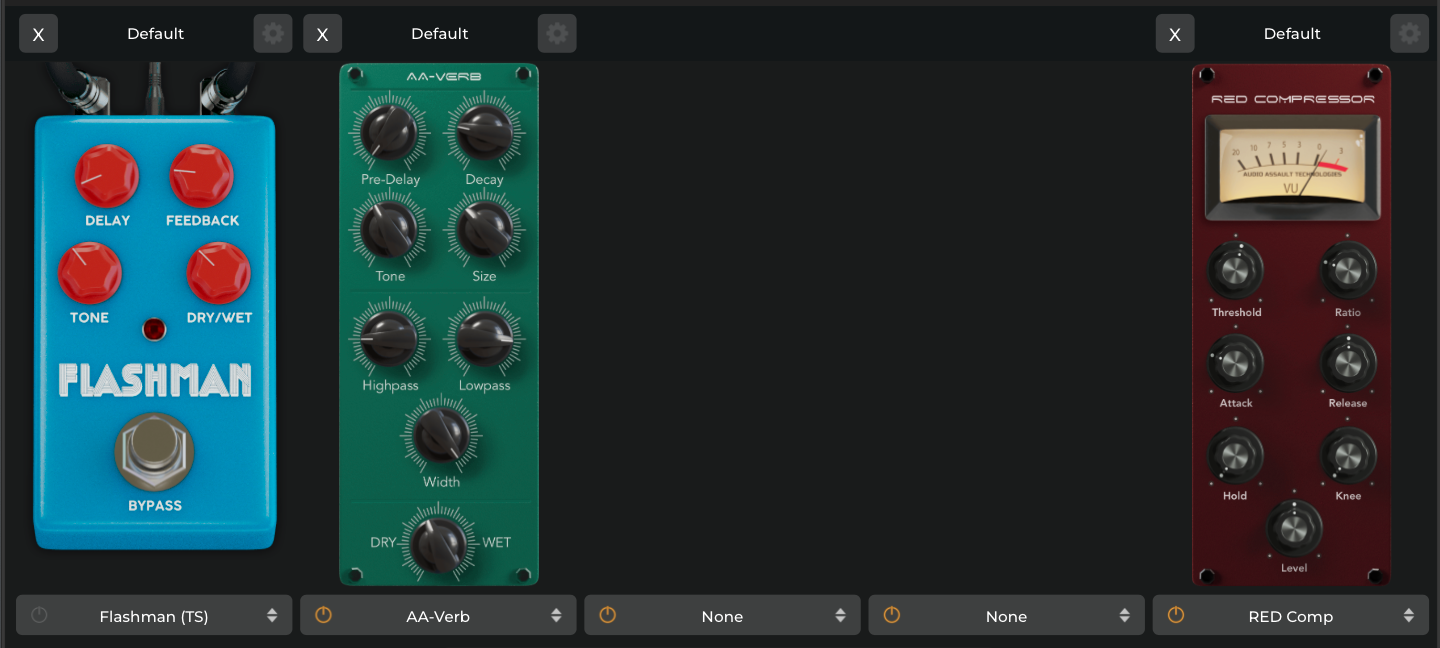Remove AA-Verb module with X button
Image resolution: width=1440 pixels, height=648 pixels.
click(x=322, y=34)
